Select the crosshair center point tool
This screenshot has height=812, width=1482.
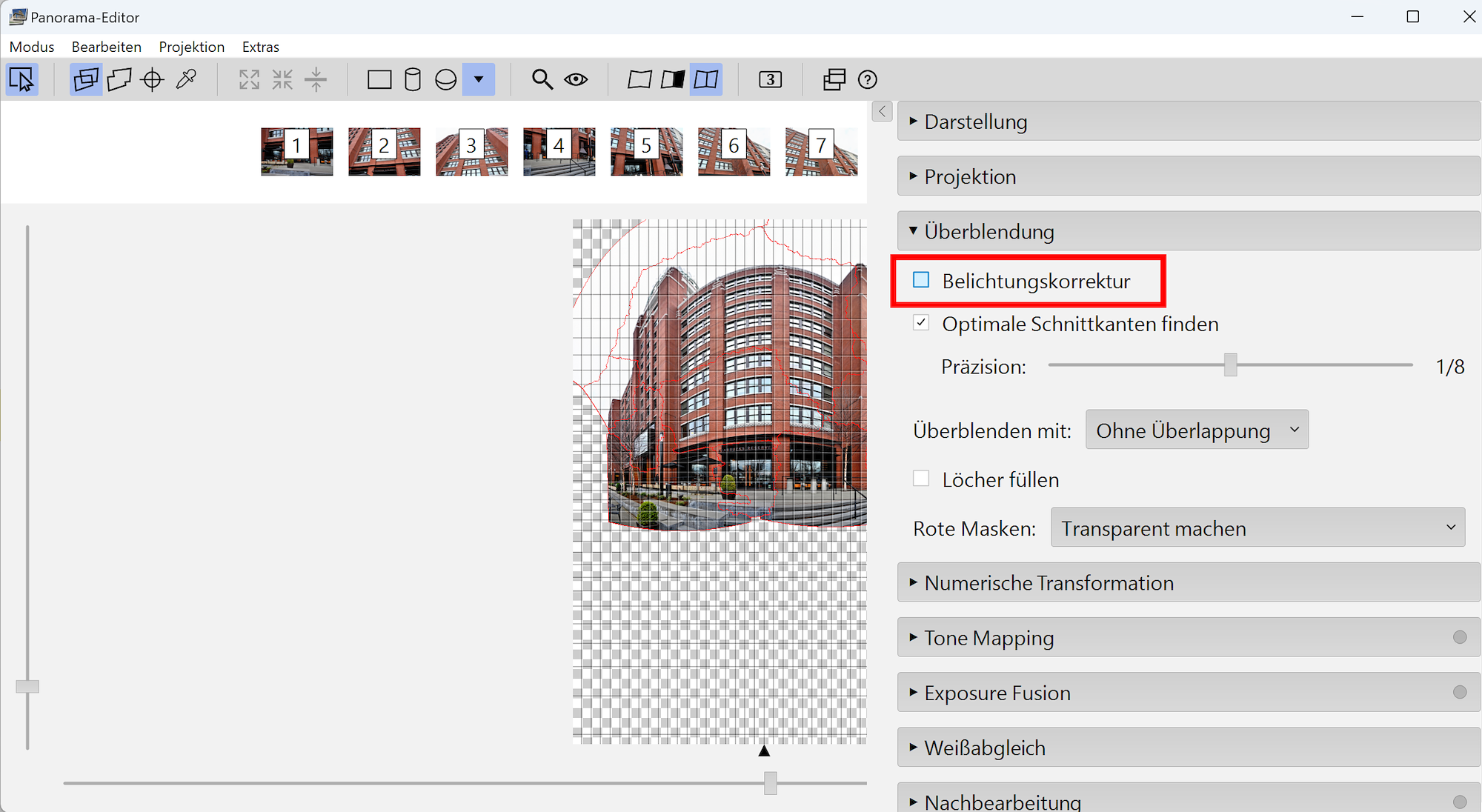pyautogui.click(x=153, y=79)
